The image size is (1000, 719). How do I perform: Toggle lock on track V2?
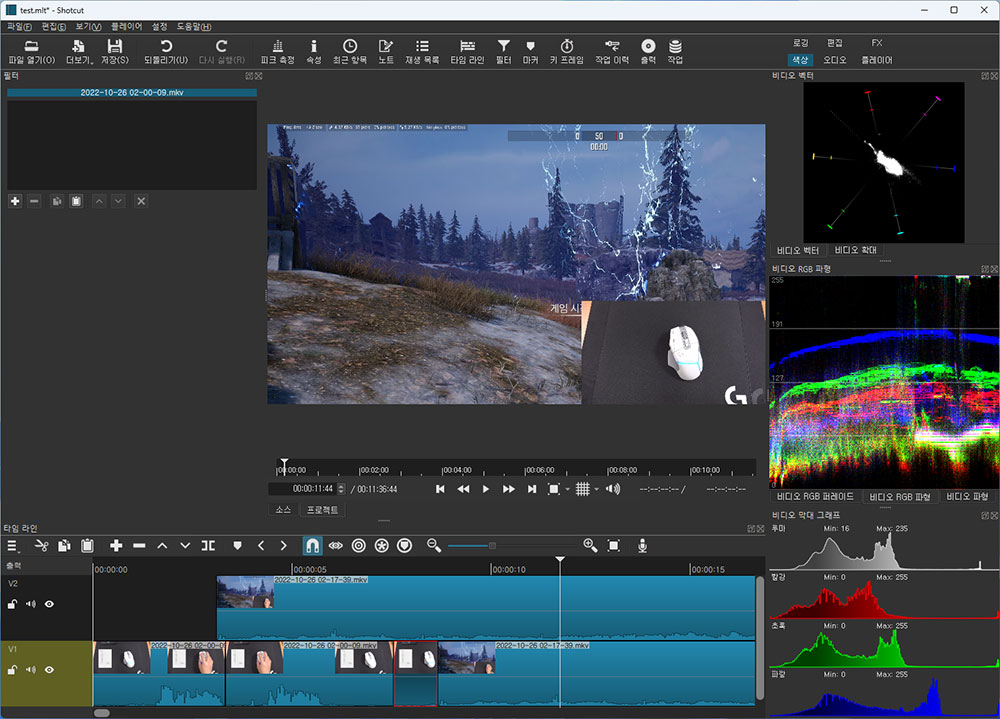[12, 604]
